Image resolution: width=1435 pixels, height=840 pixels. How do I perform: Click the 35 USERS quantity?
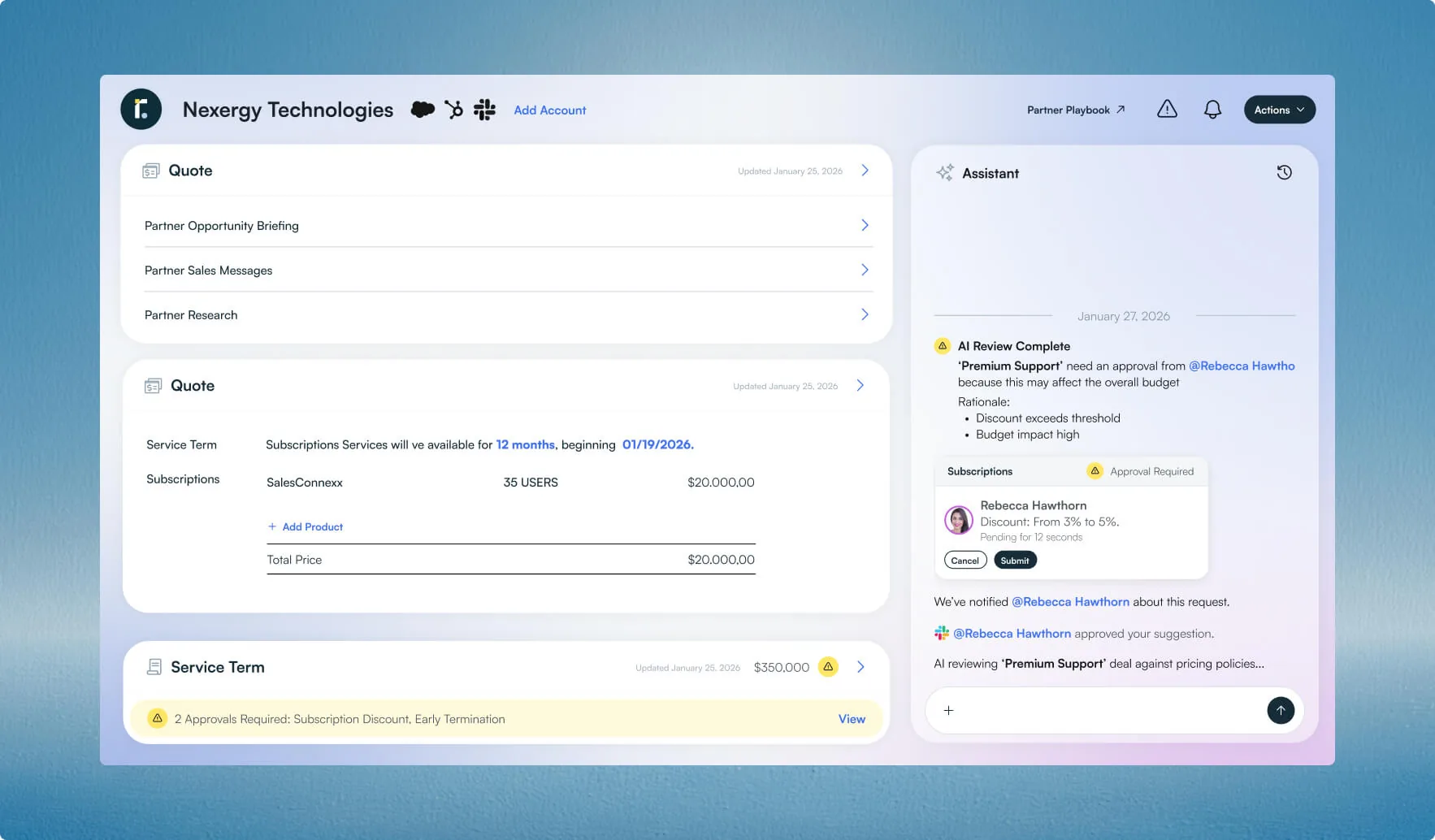coord(531,483)
